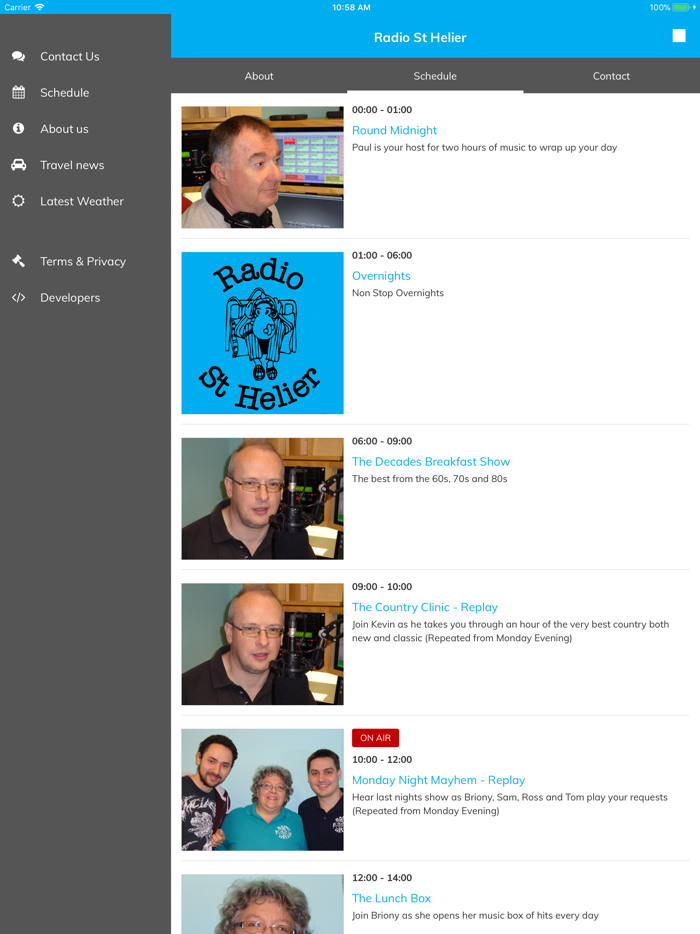This screenshot has height=934, width=700.
Task: Stop radio playback with the white square button
Action: pyautogui.click(x=679, y=36)
